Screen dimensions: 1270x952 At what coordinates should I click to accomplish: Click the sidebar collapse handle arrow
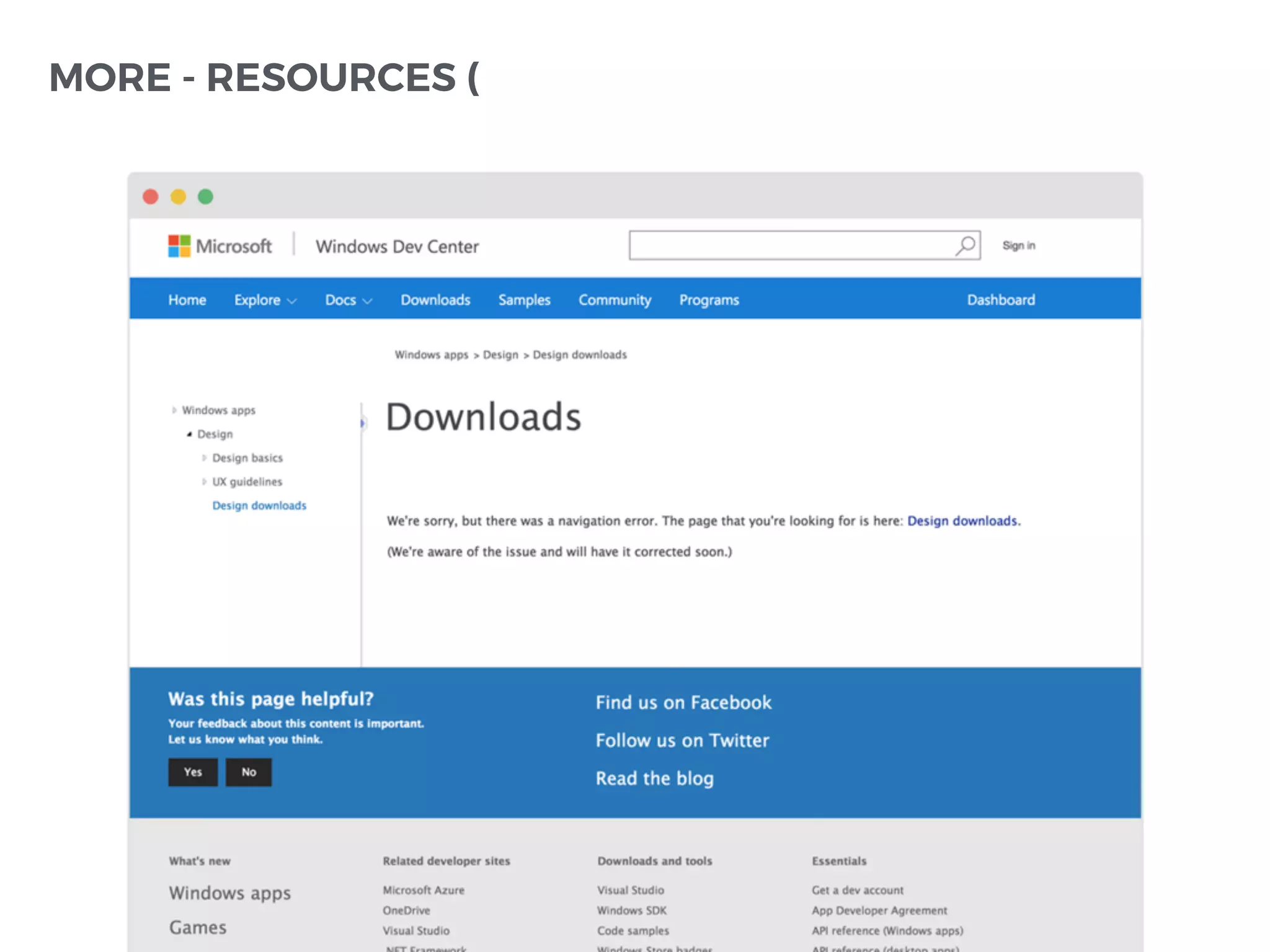coord(363,423)
